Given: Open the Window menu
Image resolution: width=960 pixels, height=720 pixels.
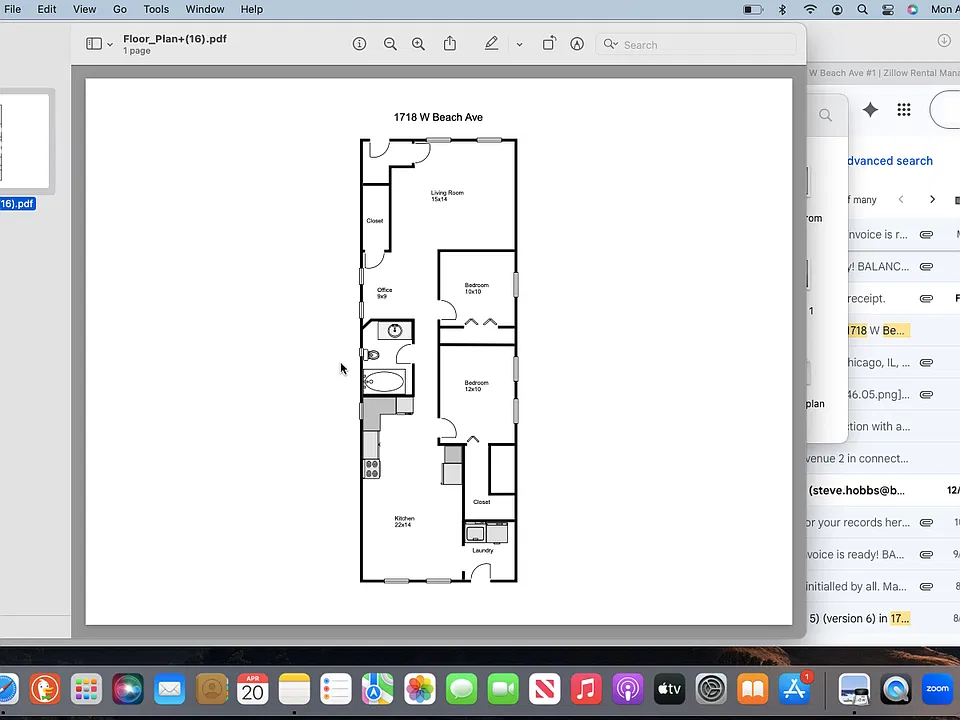Looking at the screenshot, I should click(205, 9).
